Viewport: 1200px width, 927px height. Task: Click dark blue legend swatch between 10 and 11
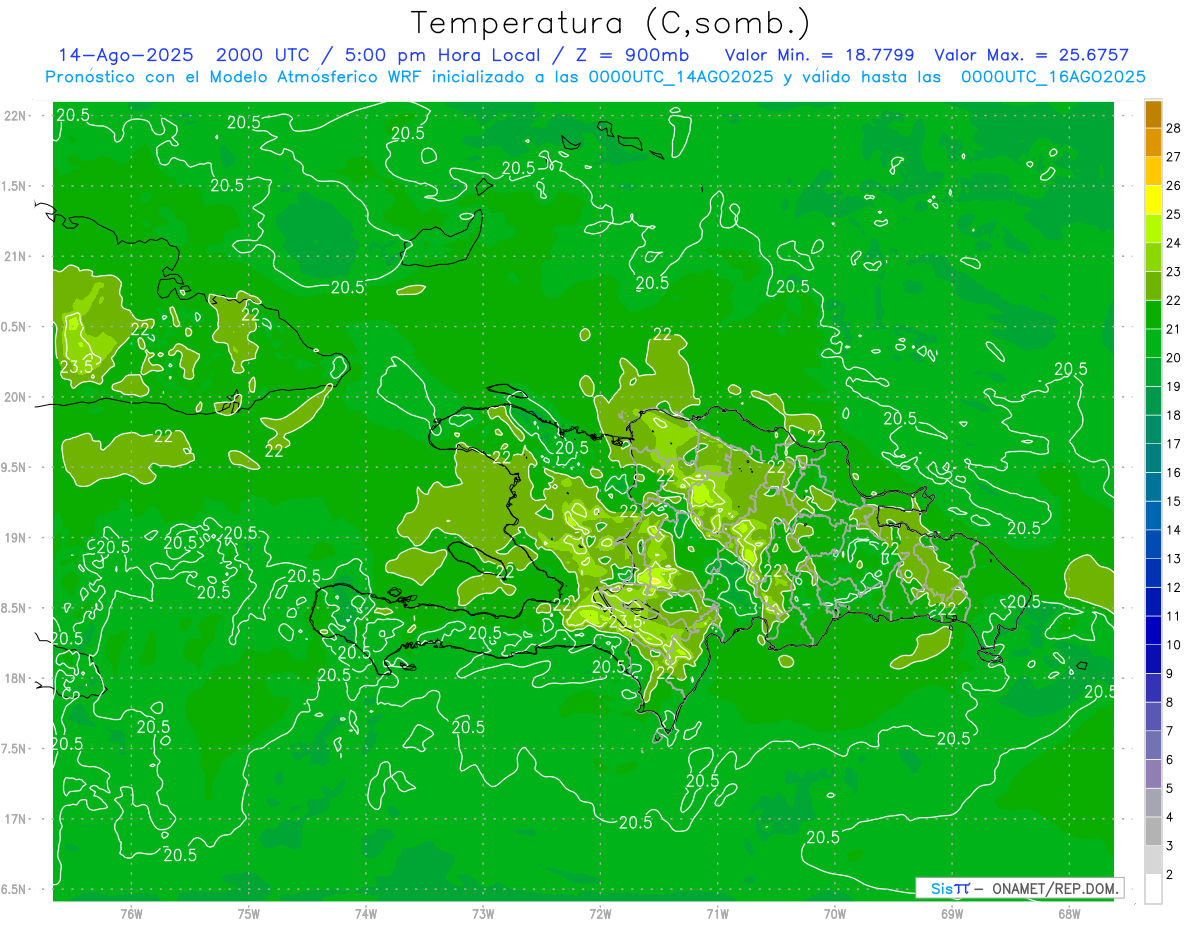pos(1153,631)
